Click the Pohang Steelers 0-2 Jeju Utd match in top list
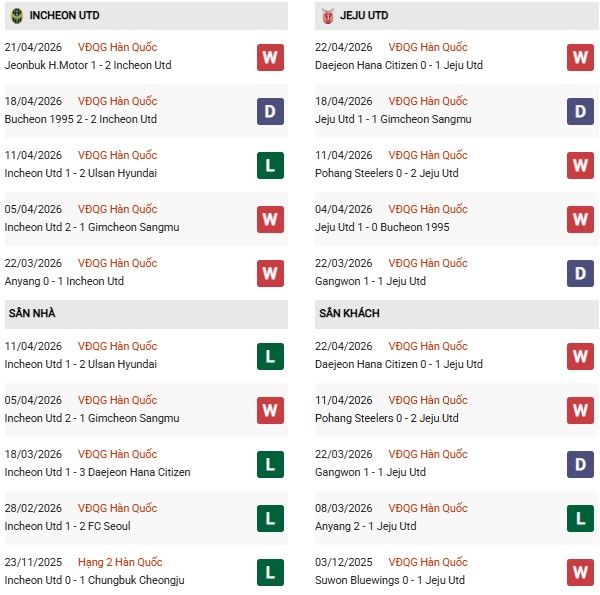Screen dimensions: 600x595 (389, 173)
